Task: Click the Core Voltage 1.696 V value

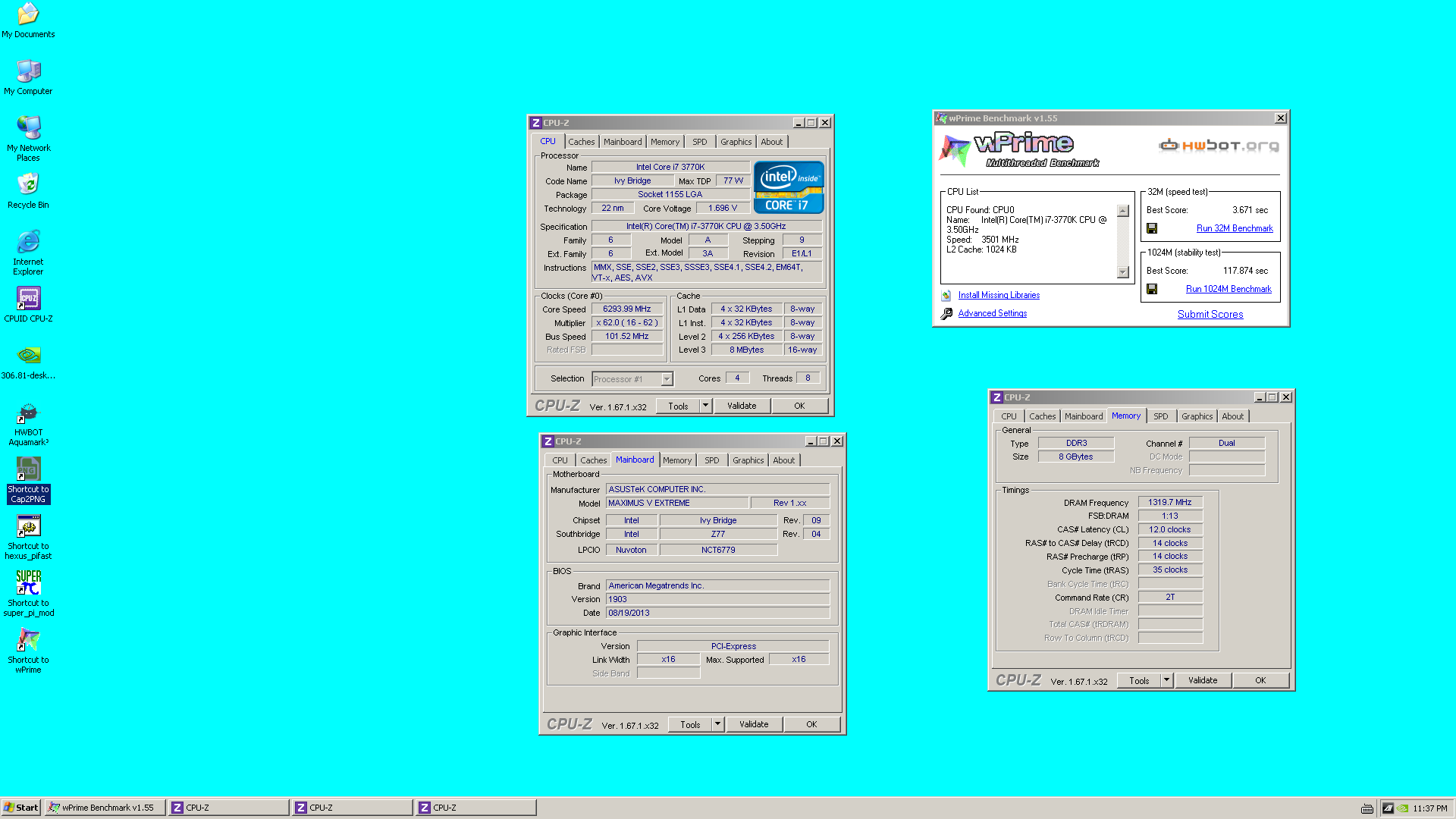Action: point(723,208)
